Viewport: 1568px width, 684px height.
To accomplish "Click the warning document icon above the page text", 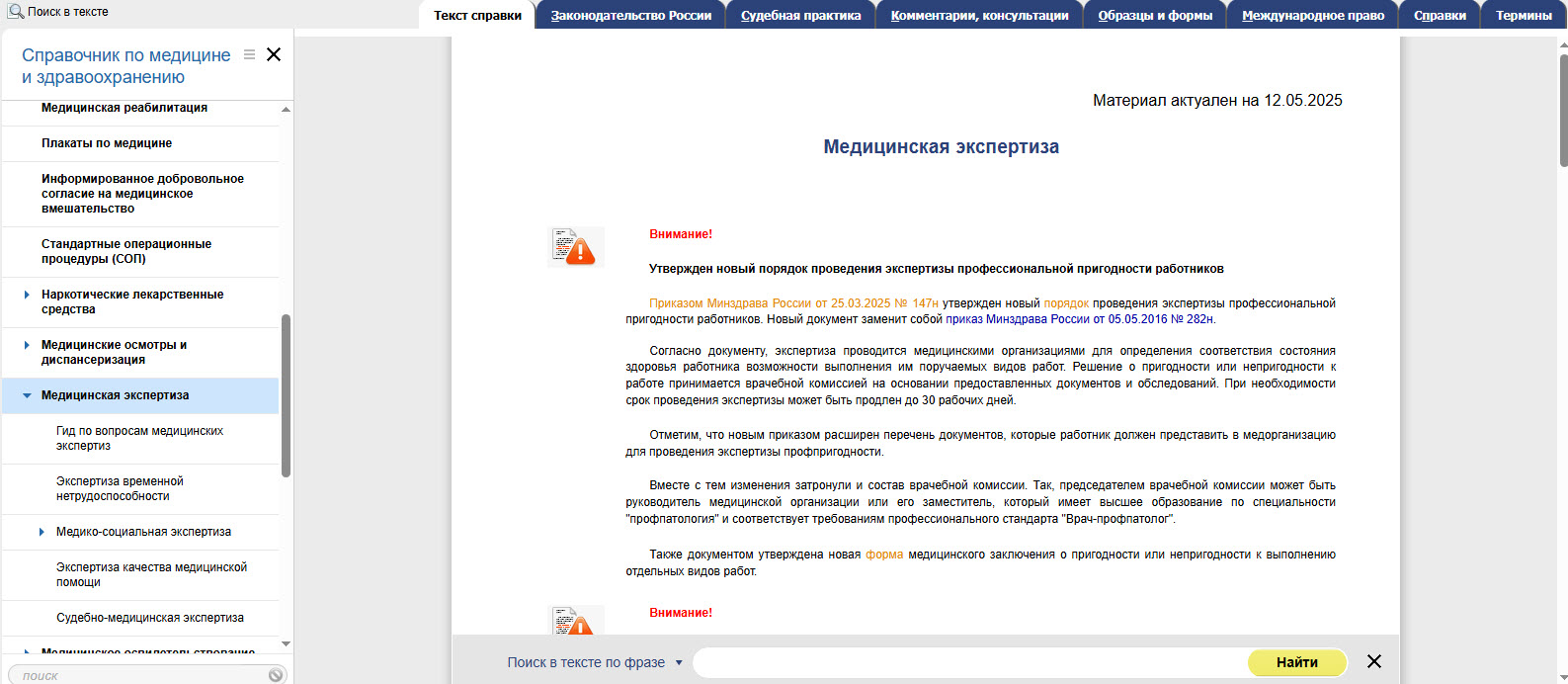I will pos(575,247).
